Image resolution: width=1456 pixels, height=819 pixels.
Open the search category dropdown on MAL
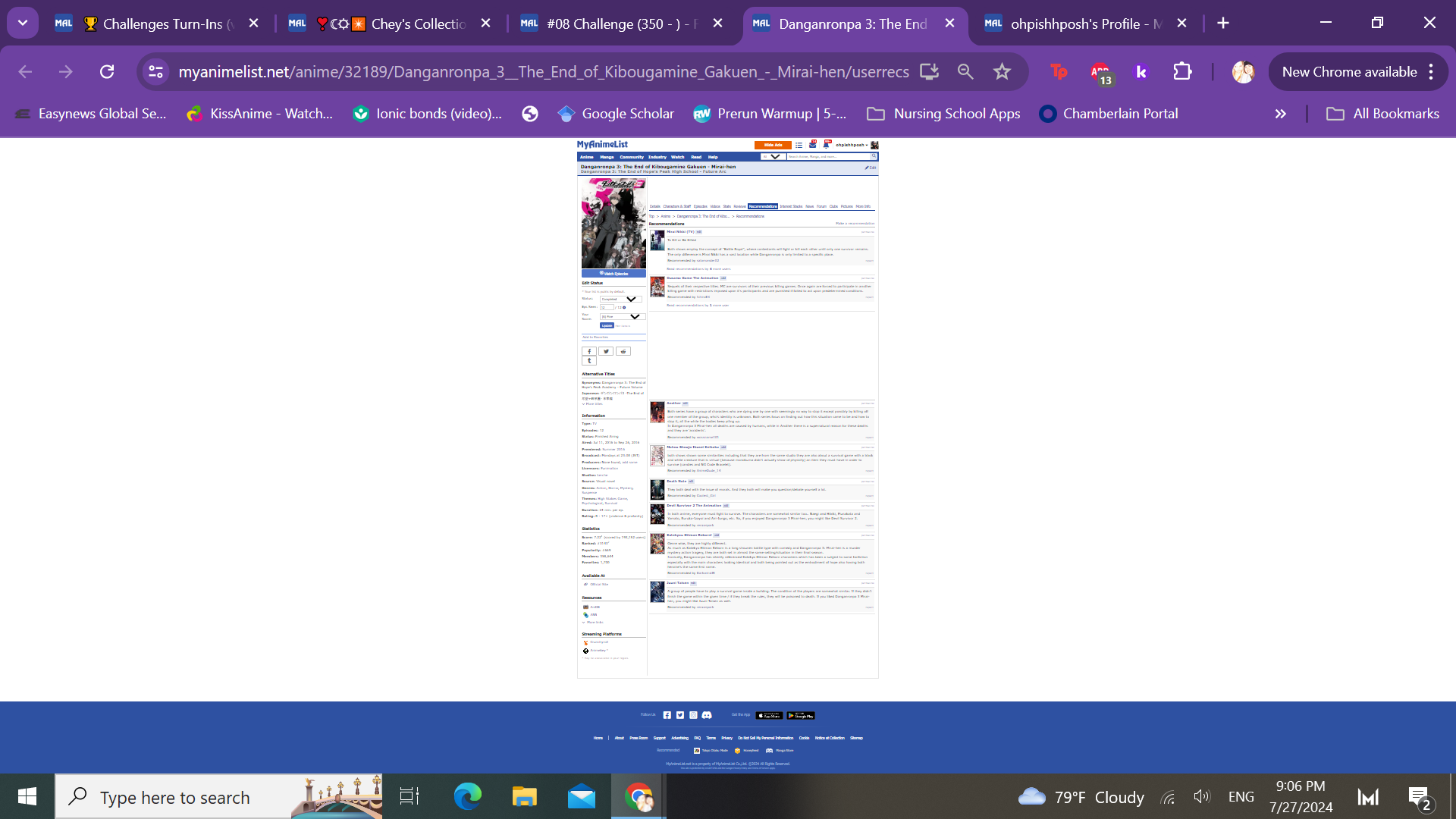pos(772,156)
